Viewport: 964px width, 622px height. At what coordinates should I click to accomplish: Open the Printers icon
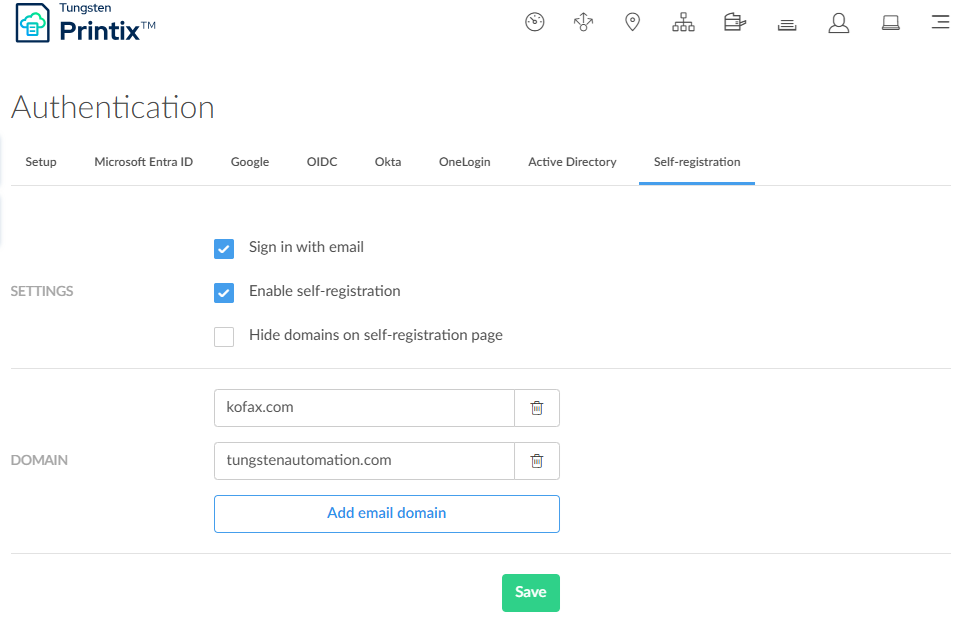pyautogui.click(x=735, y=22)
